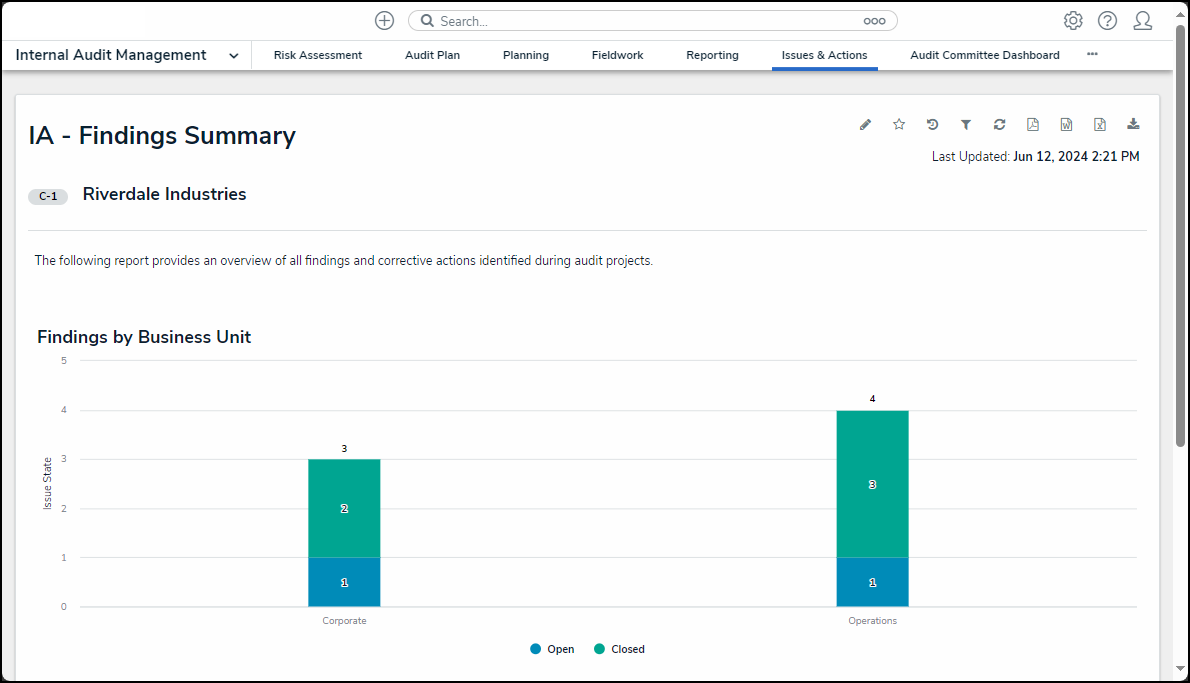This screenshot has height=683, width=1190.
Task: Open search options ellipsis in search bar
Action: point(874,21)
